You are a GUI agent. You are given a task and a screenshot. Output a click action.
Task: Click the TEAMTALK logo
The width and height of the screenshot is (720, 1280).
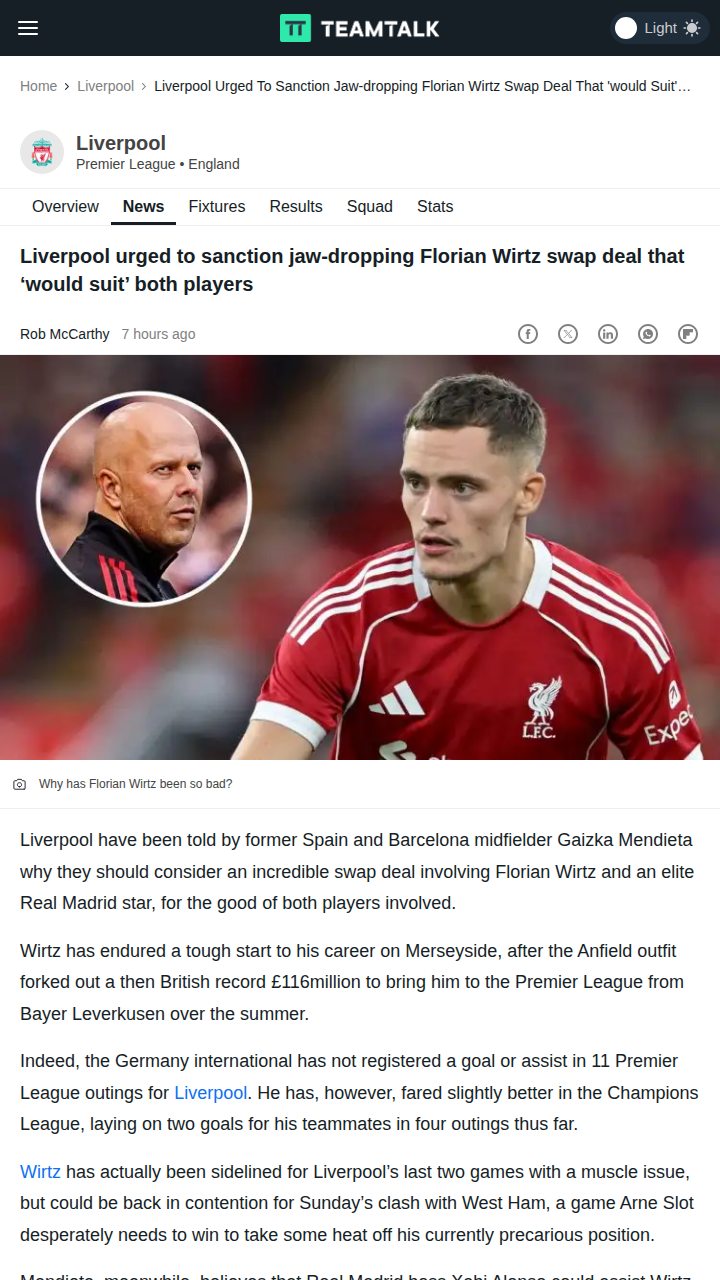point(360,28)
